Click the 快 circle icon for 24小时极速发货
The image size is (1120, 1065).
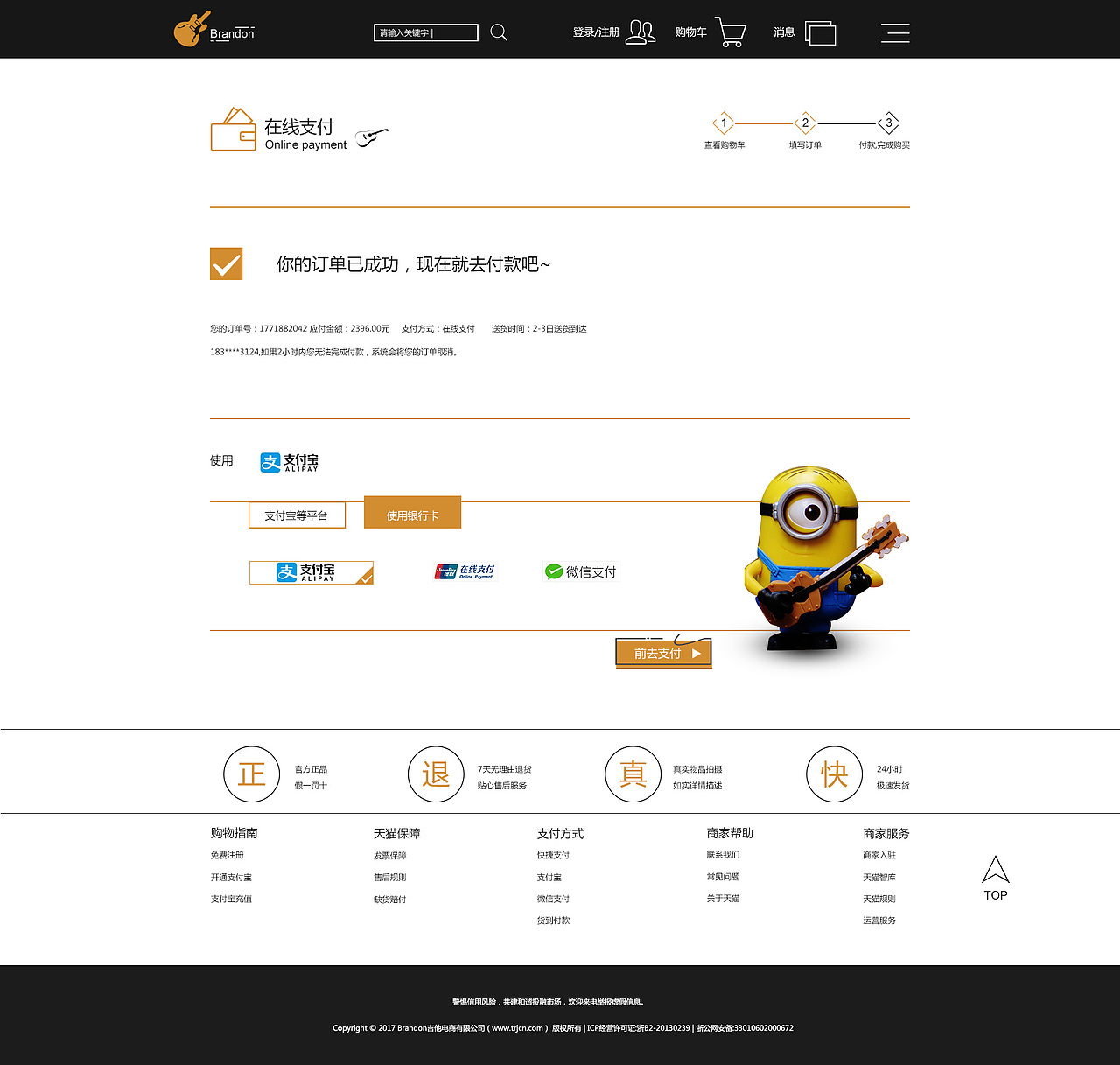click(834, 774)
